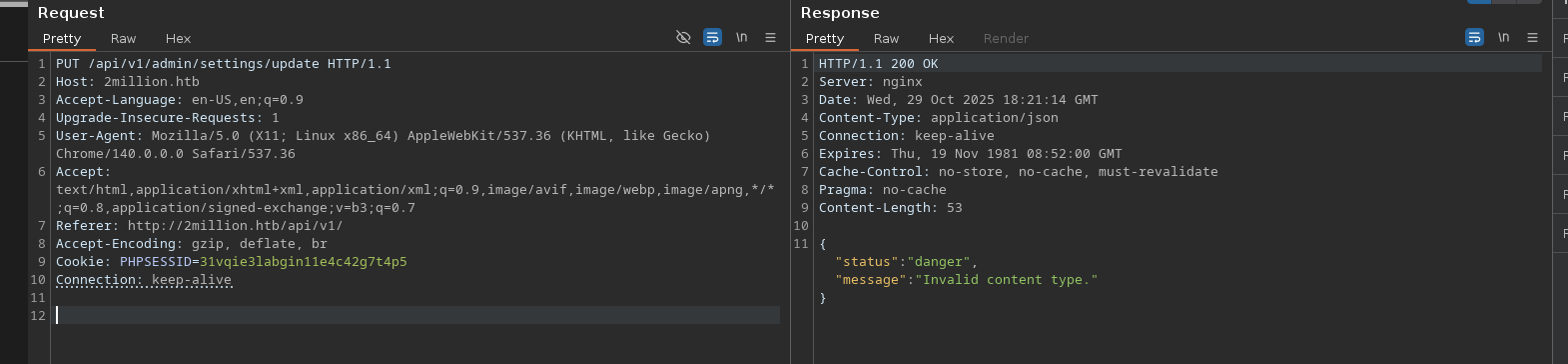Click the Chrome/140.0.0.0 Safari/537.36 text
The width and height of the screenshot is (1568, 364).
tap(176, 153)
